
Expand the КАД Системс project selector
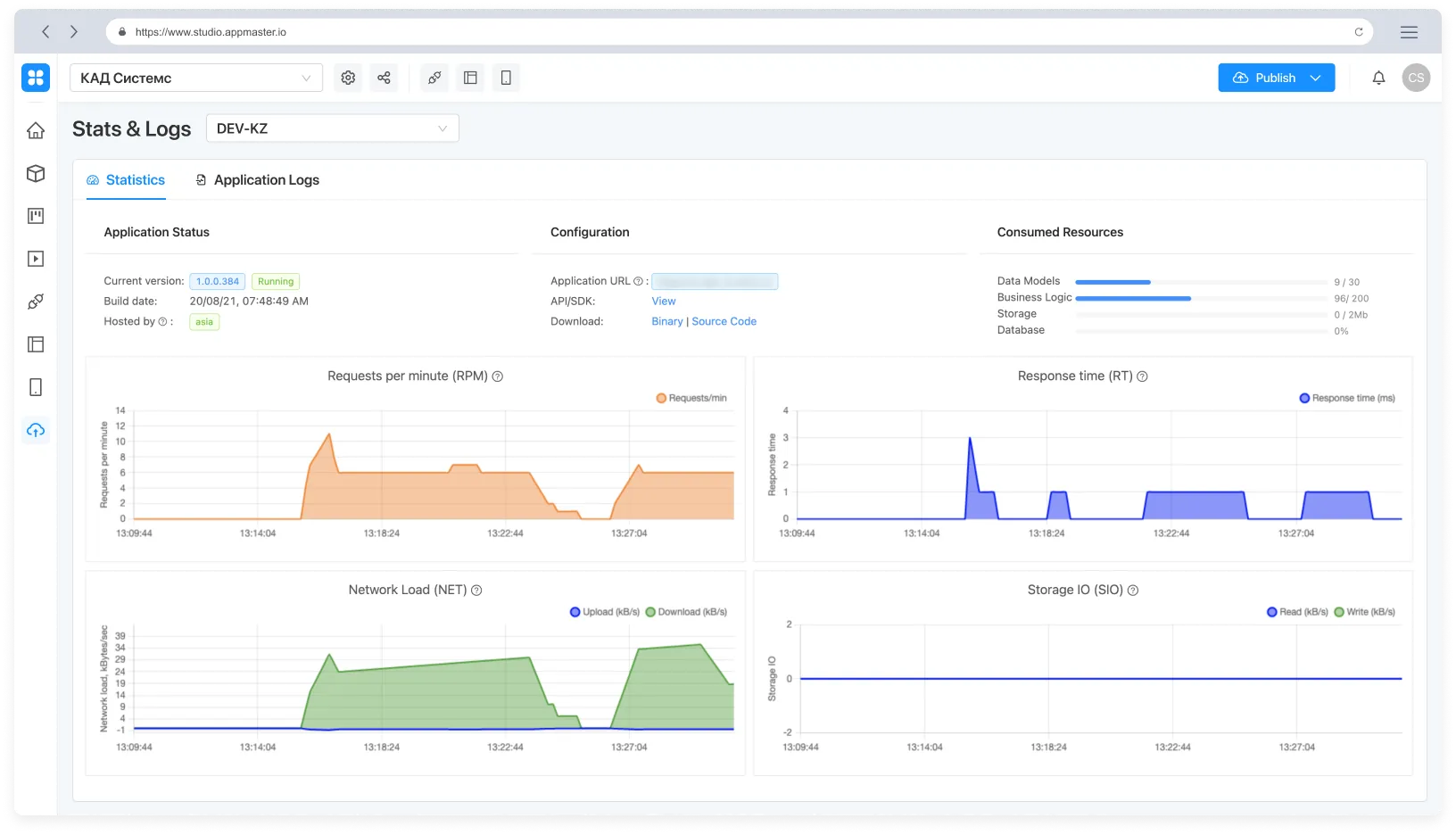195,78
